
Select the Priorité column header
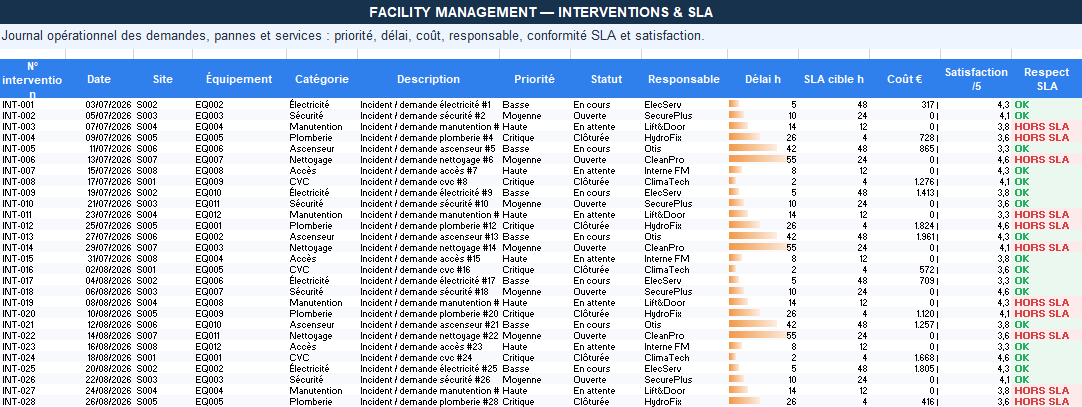click(x=535, y=79)
